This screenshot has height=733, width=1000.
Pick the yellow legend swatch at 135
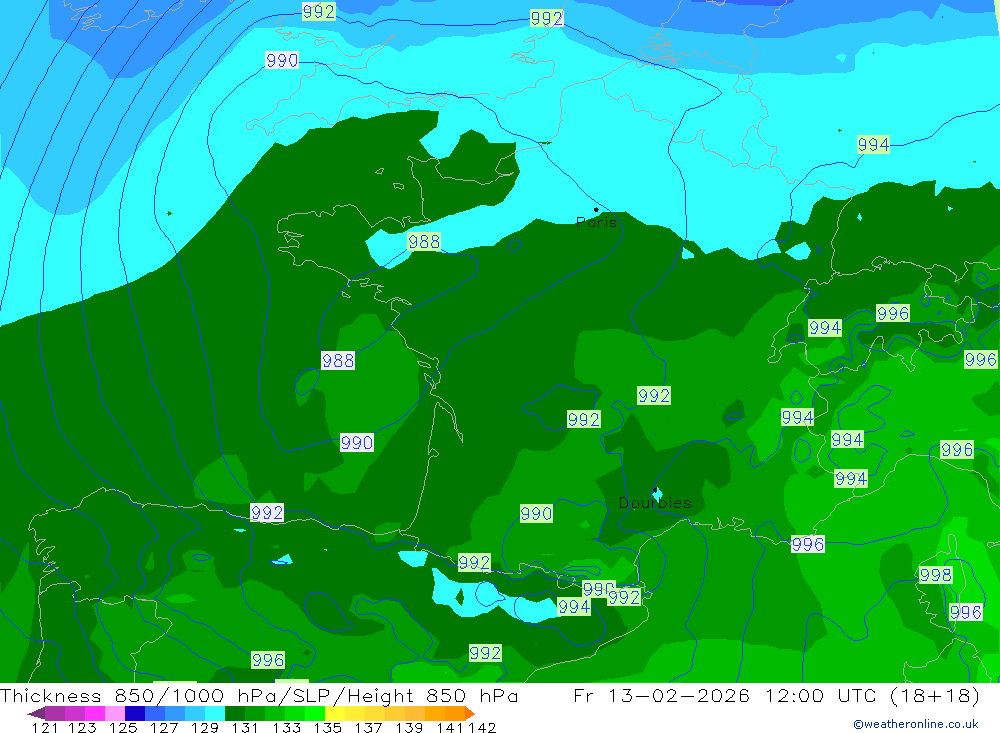click(335, 713)
